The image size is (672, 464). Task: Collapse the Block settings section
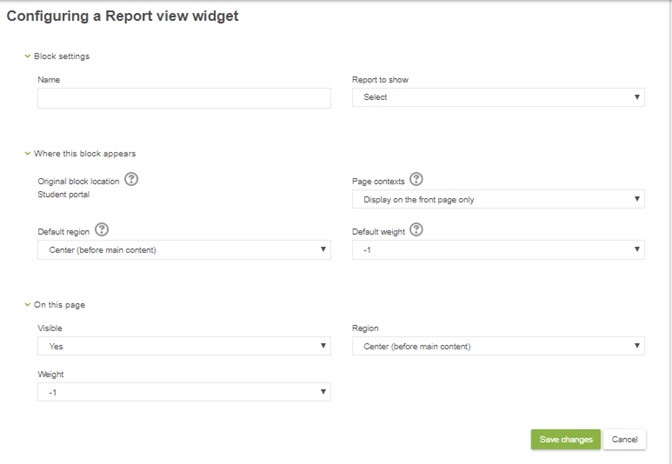28,56
